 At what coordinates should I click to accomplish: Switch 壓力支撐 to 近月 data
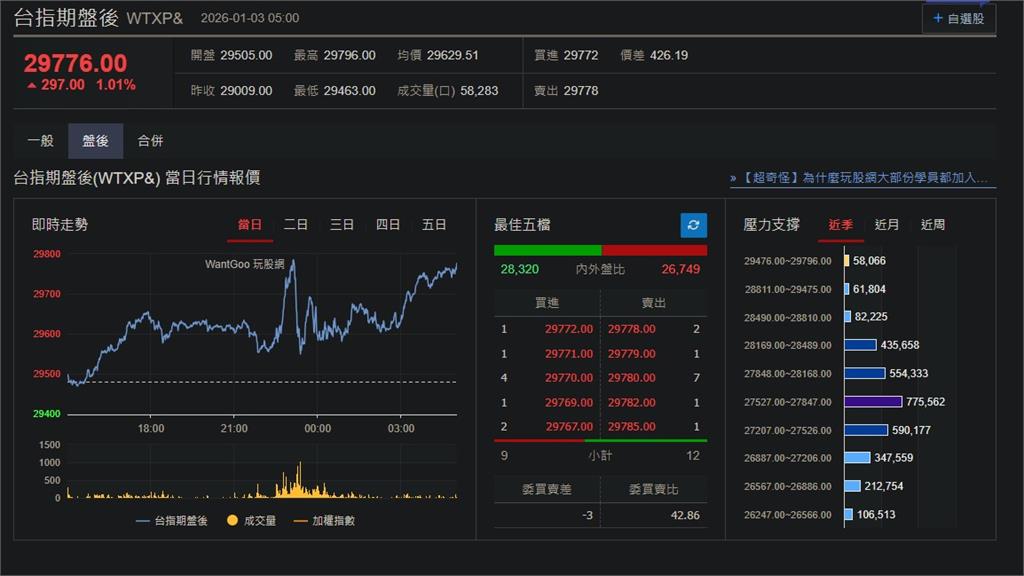click(x=886, y=225)
